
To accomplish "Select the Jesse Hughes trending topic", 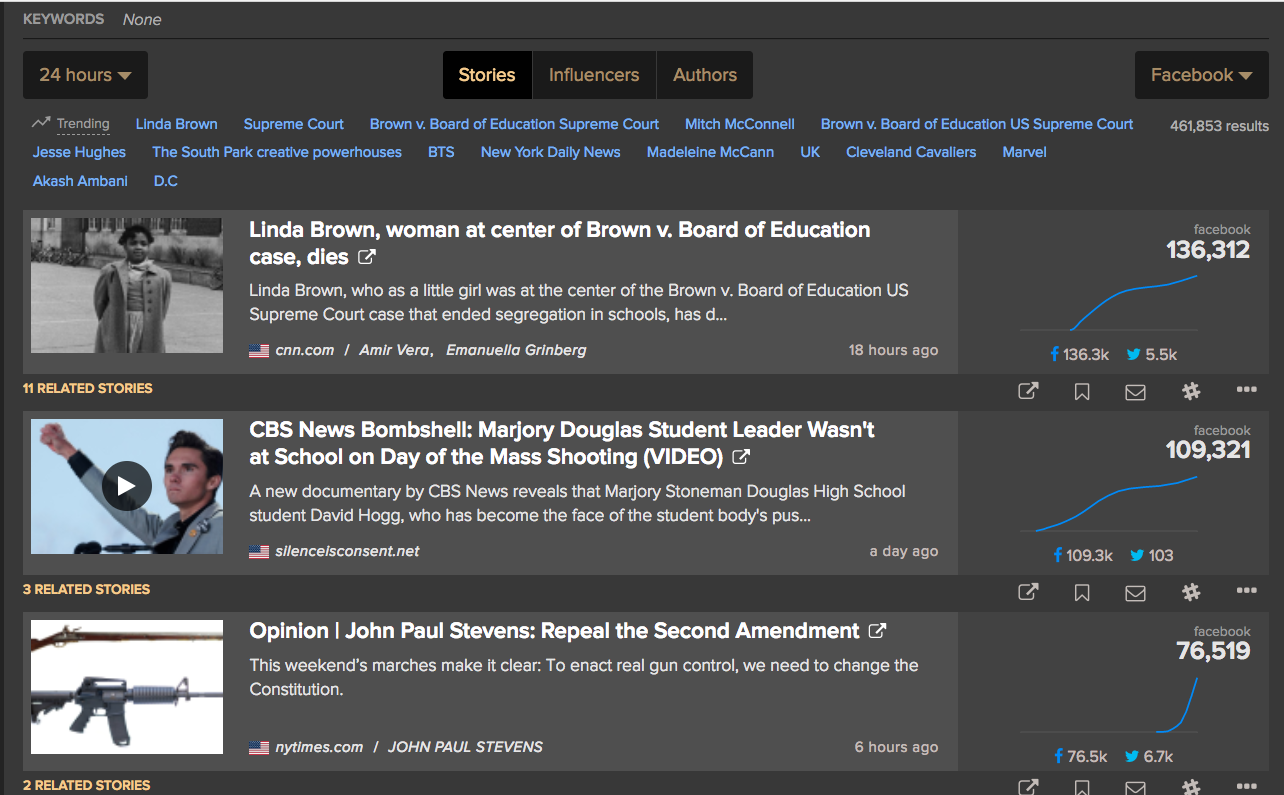I will tap(79, 152).
